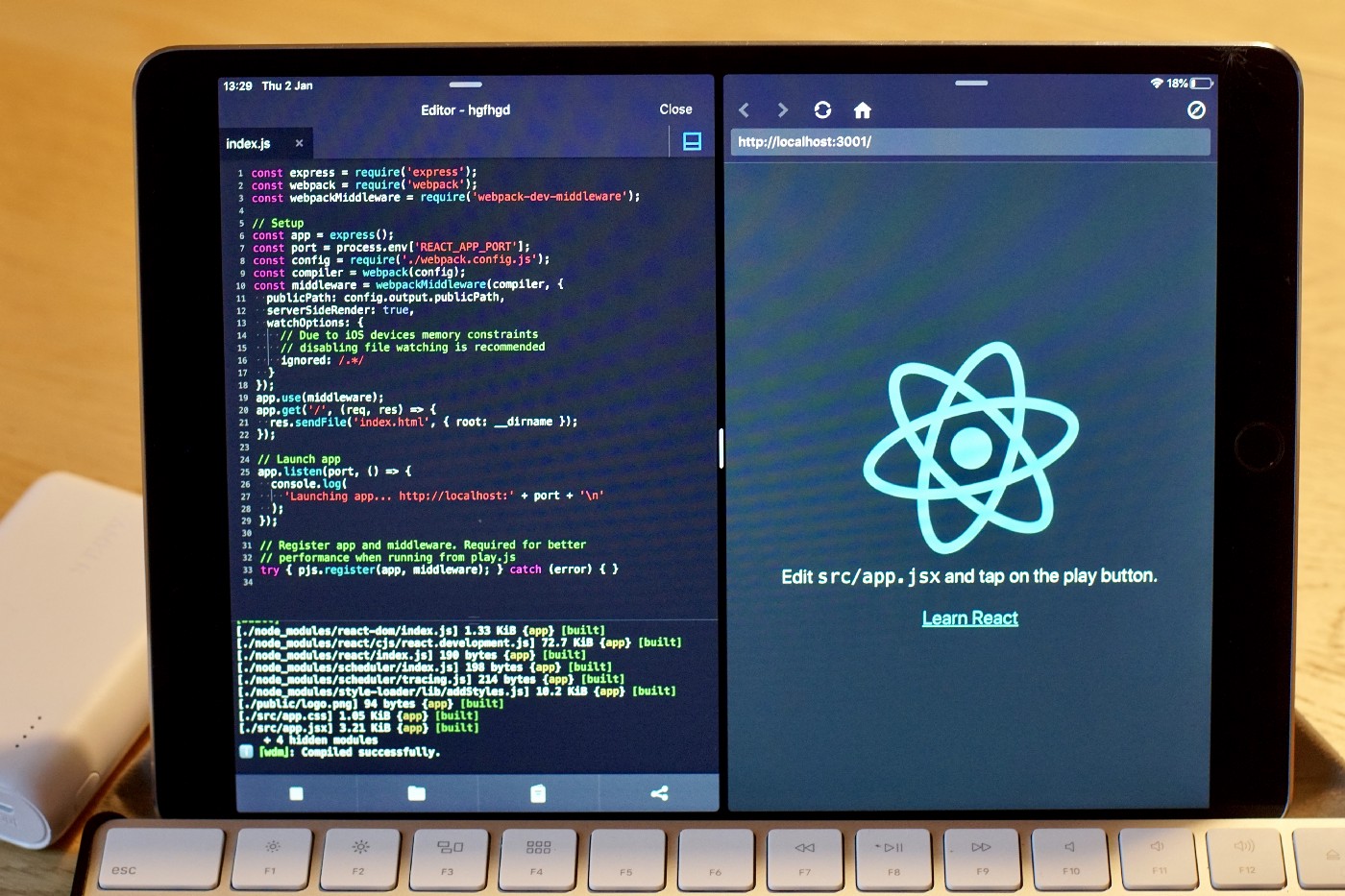Tap the battery indicator in status bar
Image resolution: width=1345 pixels, height=896 pixels.
(1201, 84)
